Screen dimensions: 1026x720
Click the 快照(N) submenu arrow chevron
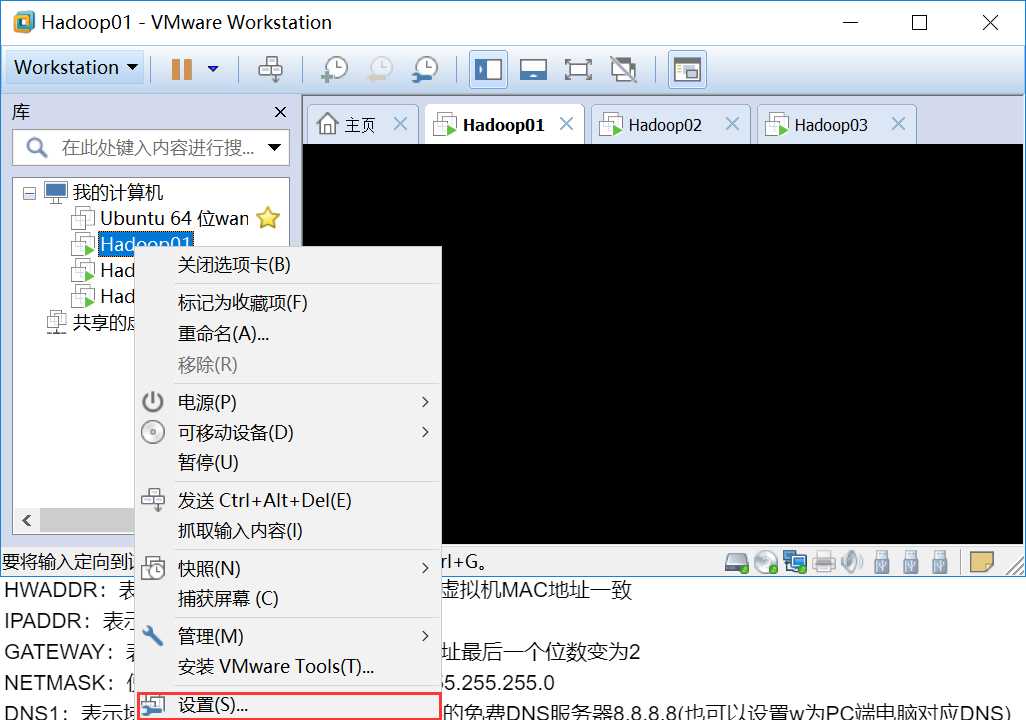pos(425,568)
